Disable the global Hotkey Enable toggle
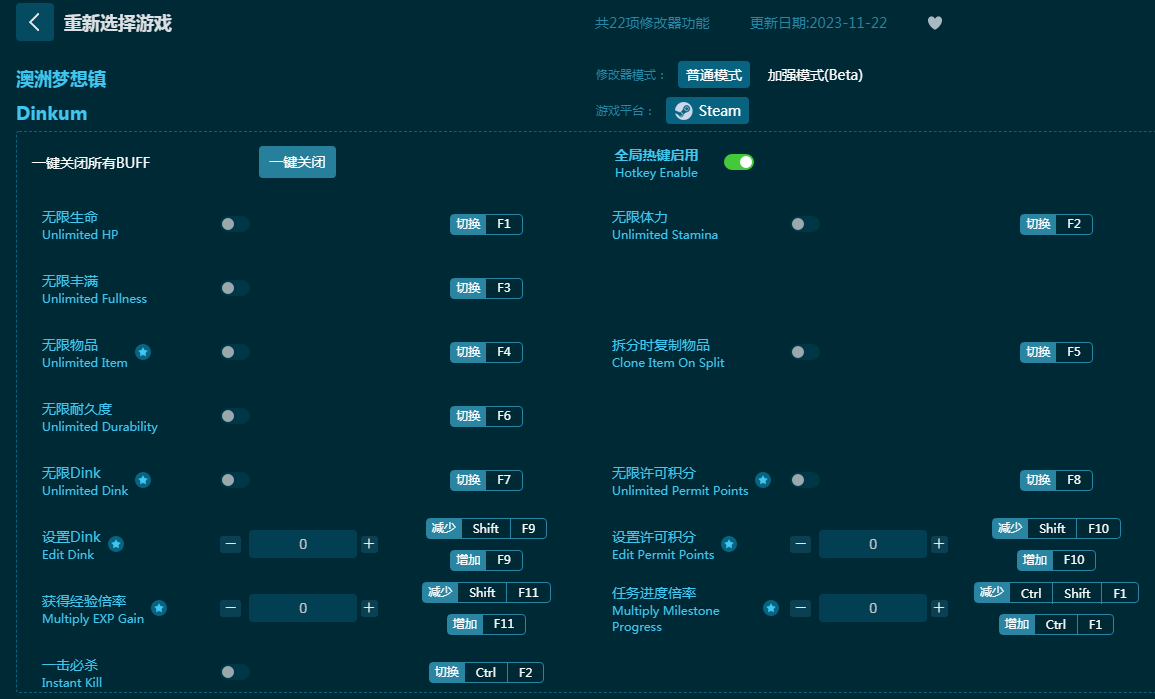Viewport: 1155px width, 699px height. tap(738, 162)
